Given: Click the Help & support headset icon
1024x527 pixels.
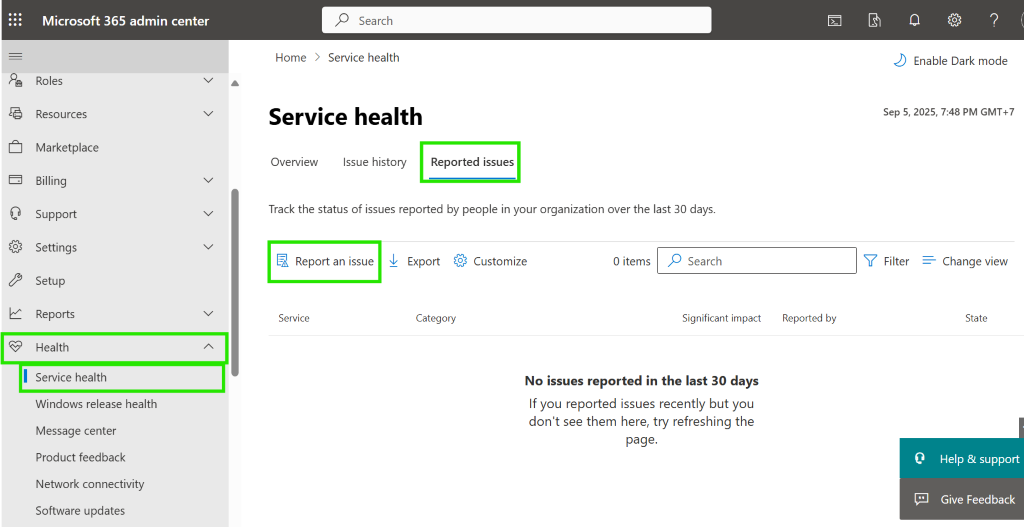Looking at the screenshot, I should coord(920,458).
